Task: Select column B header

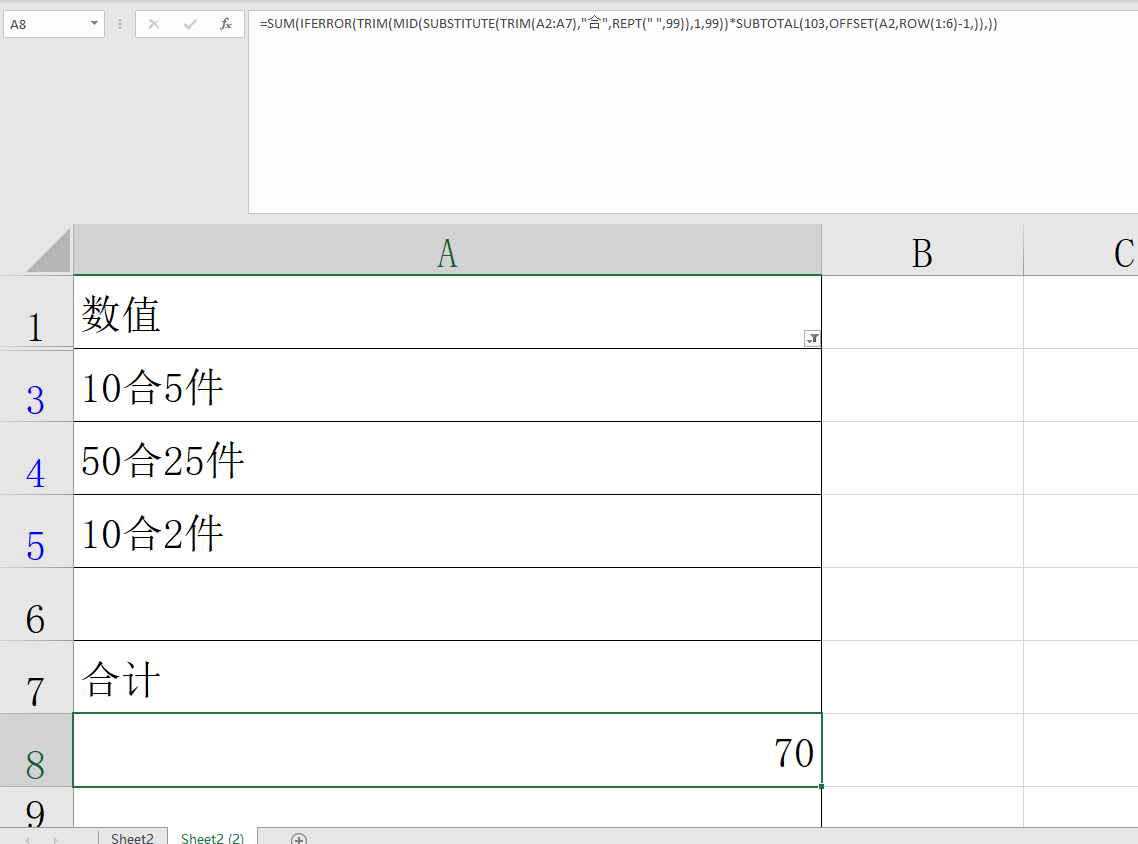Action: coord(922,251)
